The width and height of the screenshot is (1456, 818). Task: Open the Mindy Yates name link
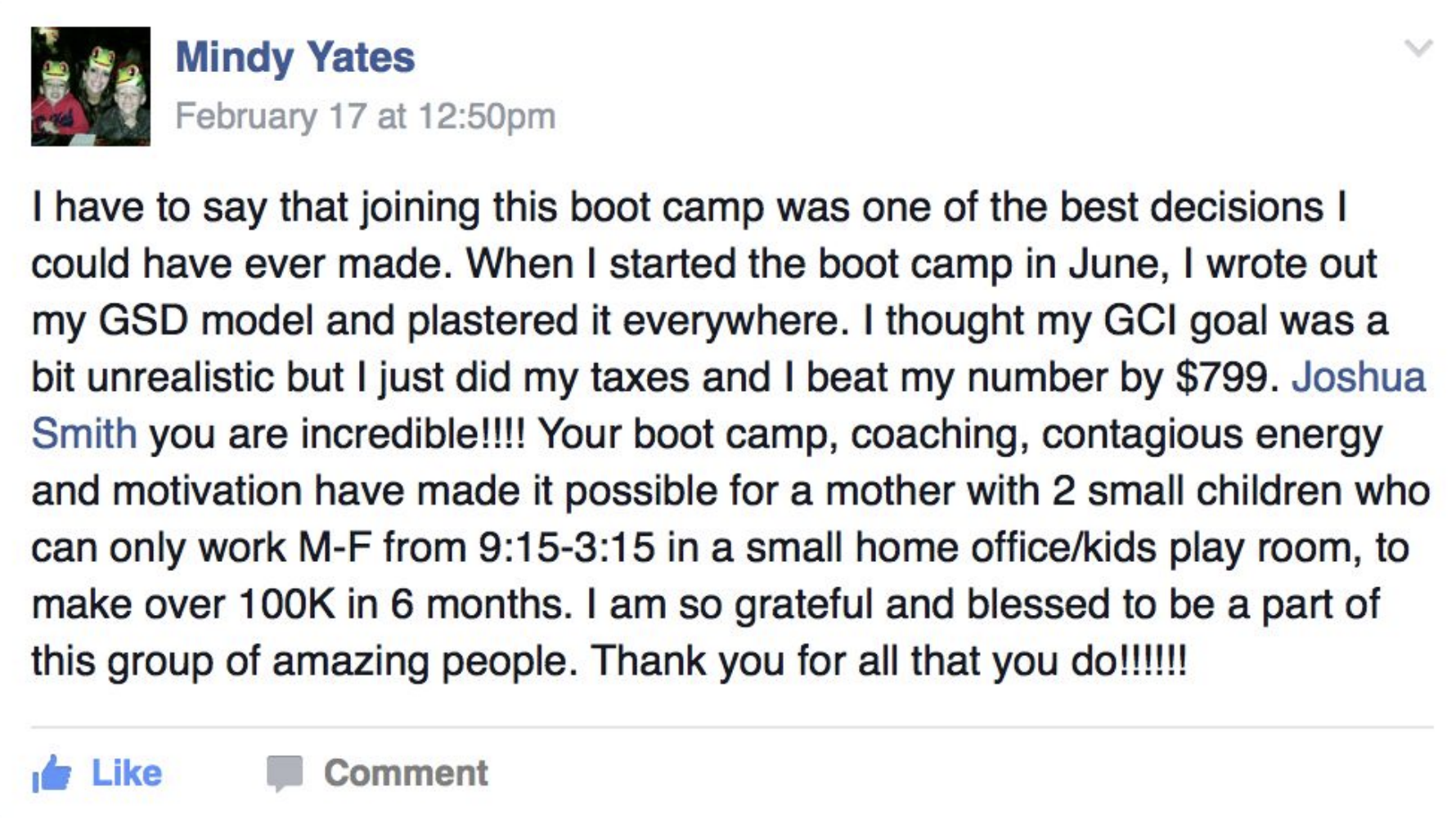tap(294, 57)
